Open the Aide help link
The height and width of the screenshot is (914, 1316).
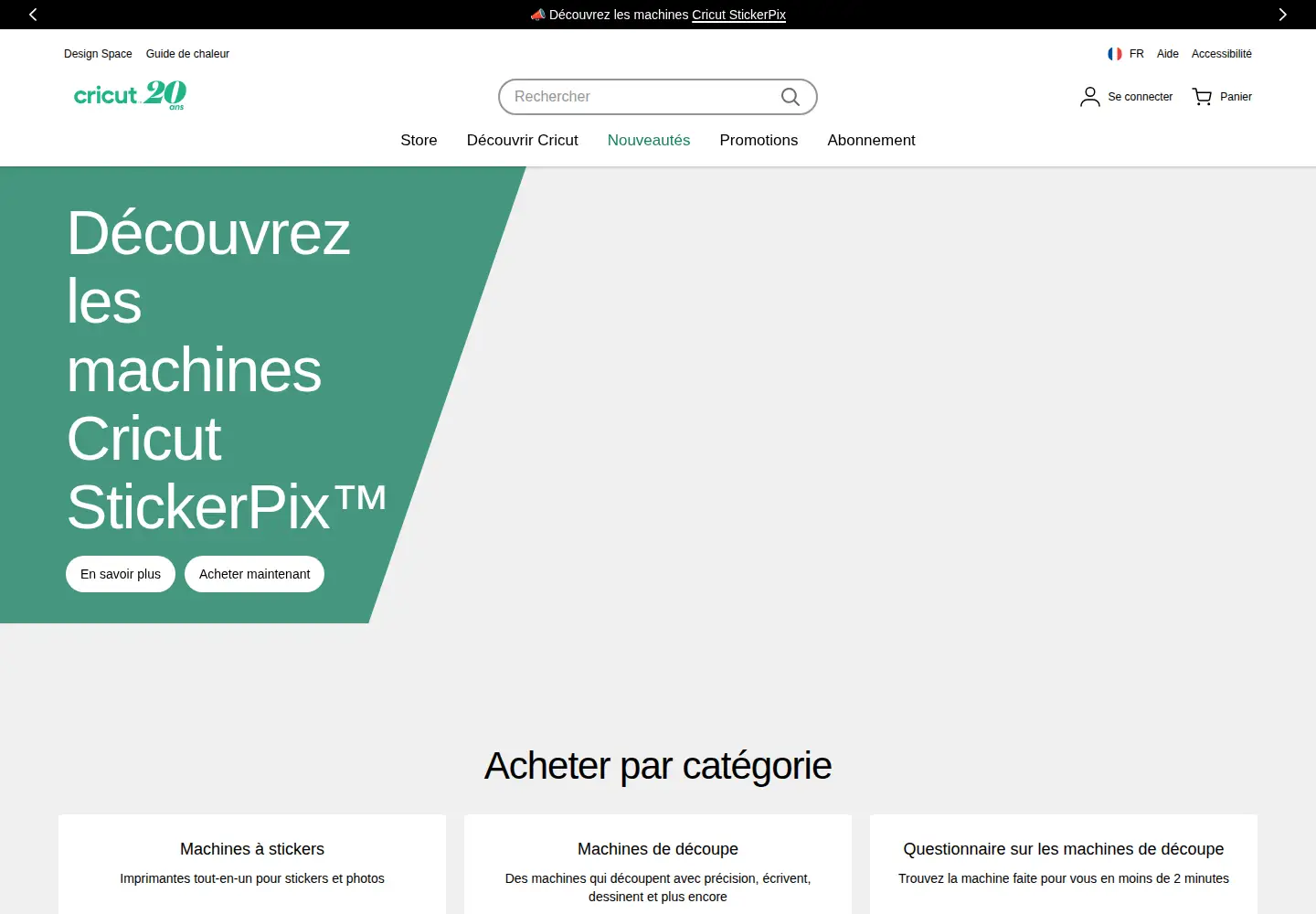[1167, 54]
